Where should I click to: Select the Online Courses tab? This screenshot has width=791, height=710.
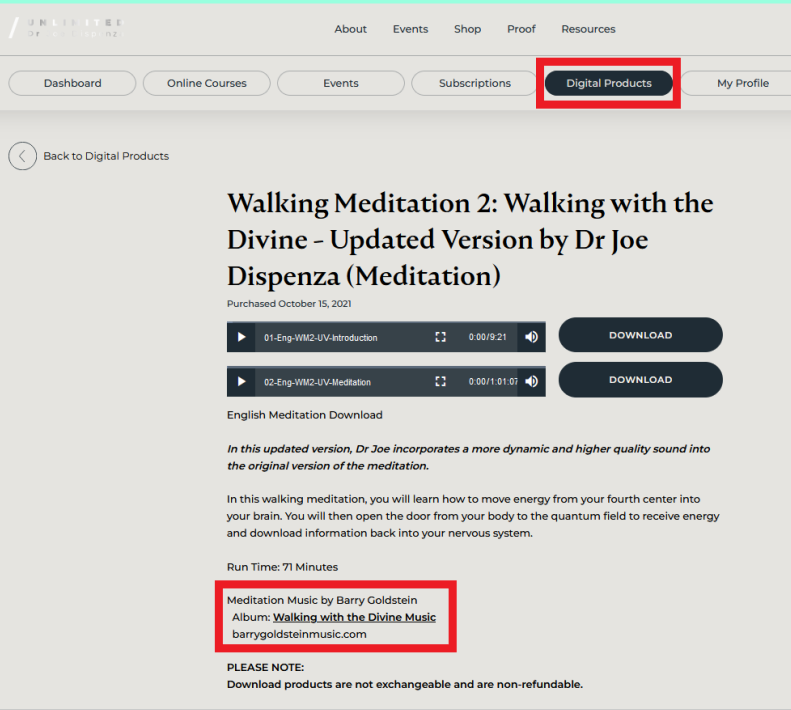207,83
